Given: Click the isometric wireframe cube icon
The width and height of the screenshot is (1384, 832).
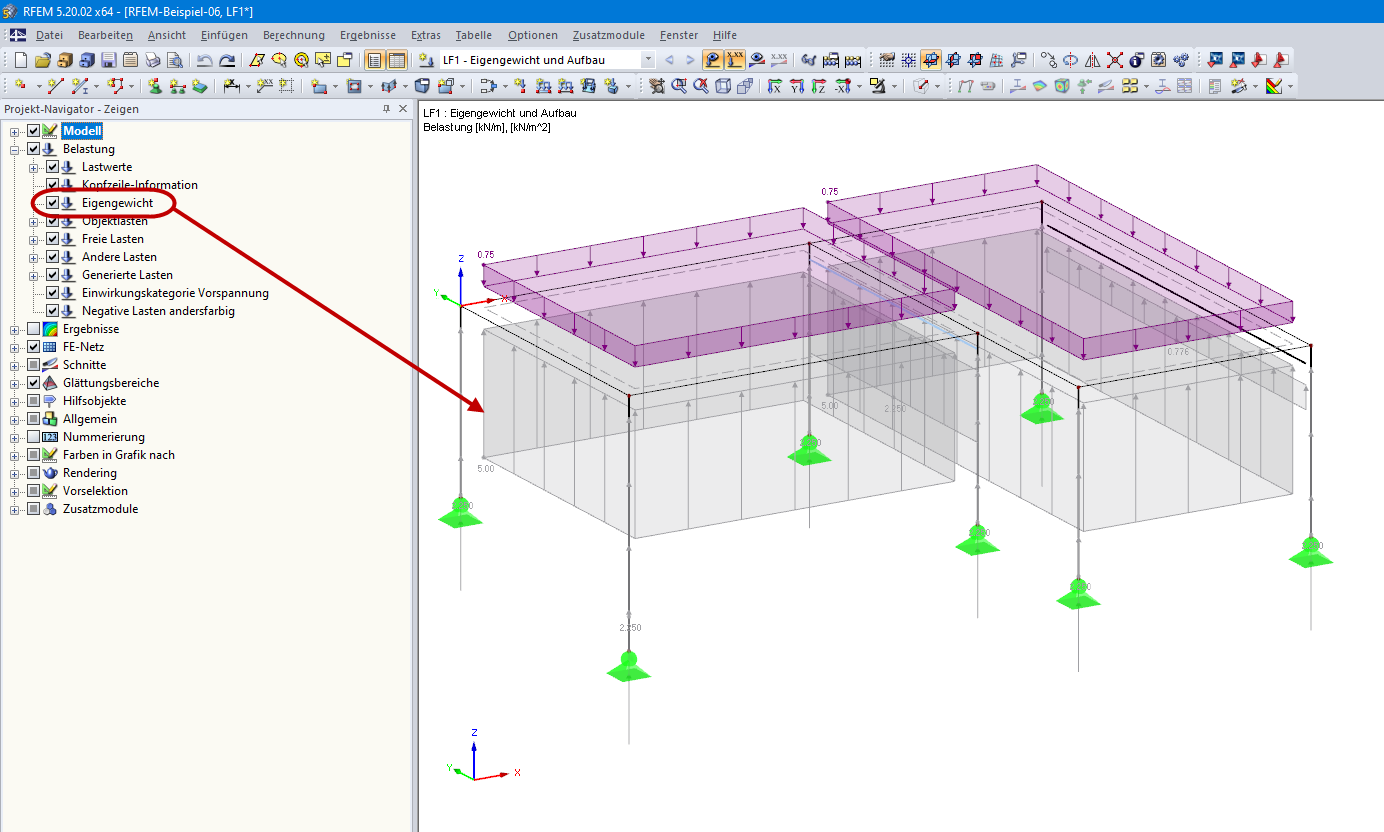Looking at the screenshot, I should (x=723, y=86).
